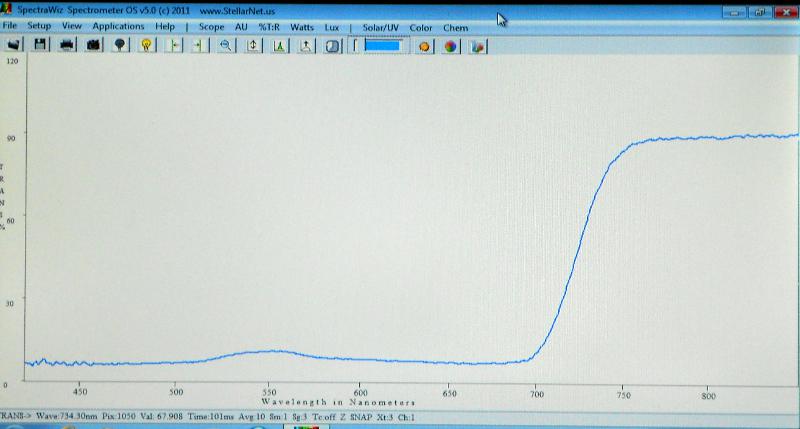Image resolution: width=800 pixels, height=429 pixels.
Task: Take light reference with yellow bulb icon
Action: coord(146,45)
